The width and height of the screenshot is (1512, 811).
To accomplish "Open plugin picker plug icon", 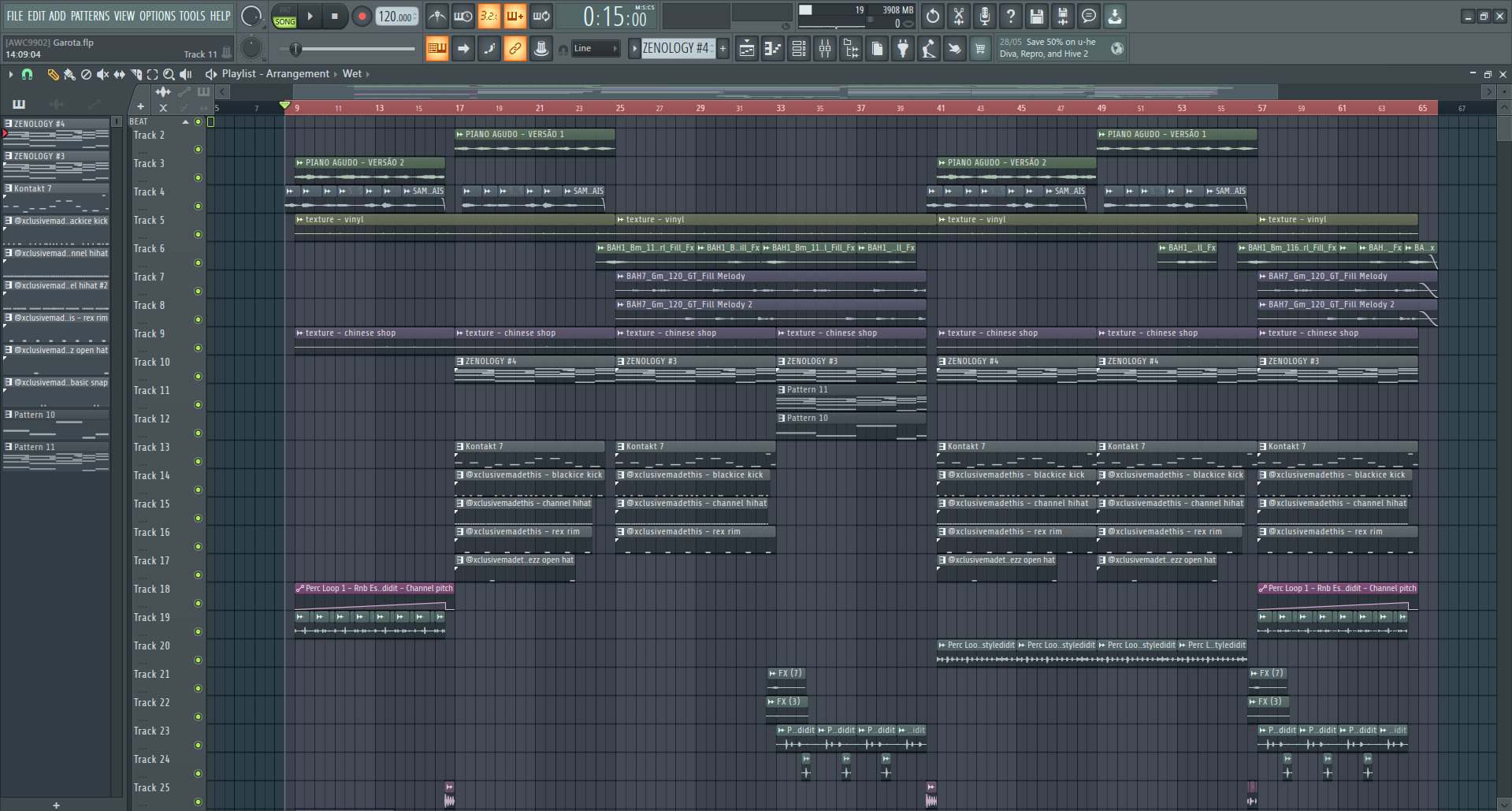I will (x=903, y=49).
